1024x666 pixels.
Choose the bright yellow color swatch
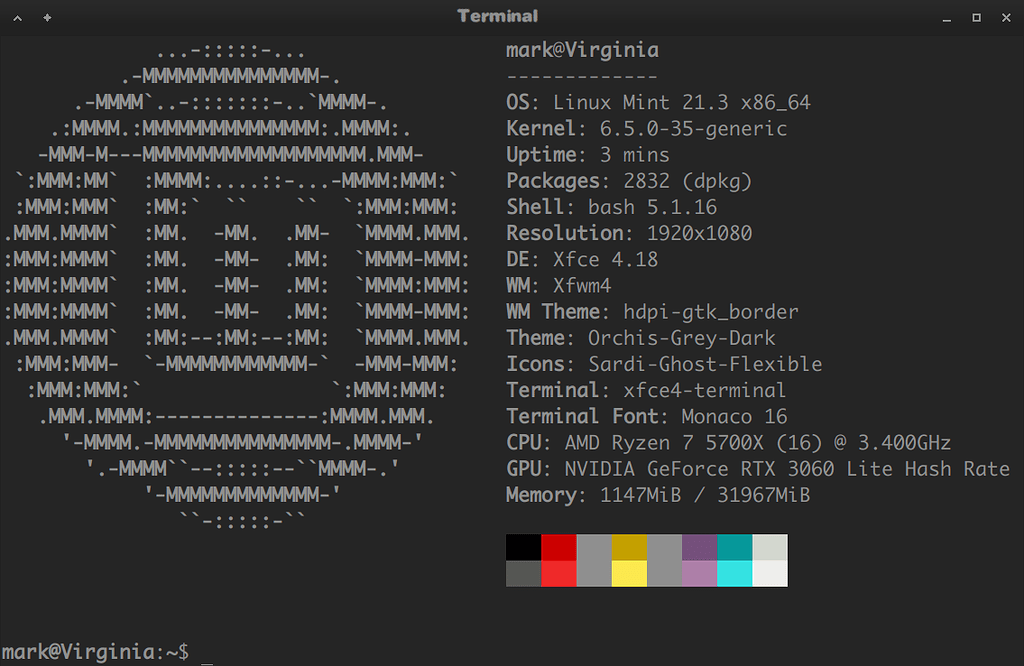629,573
